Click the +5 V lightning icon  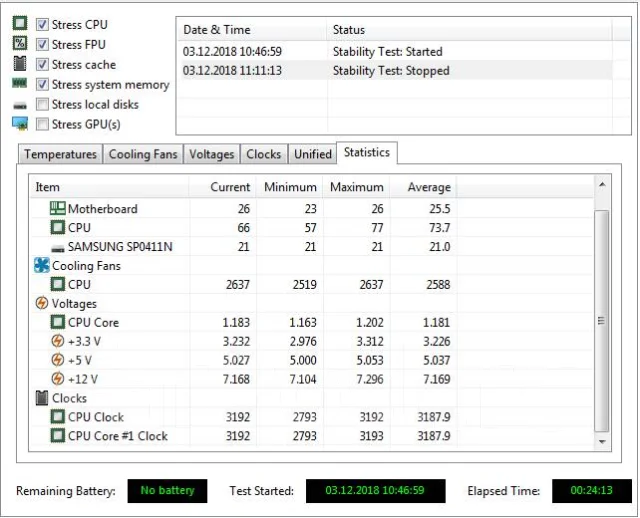[58, 360]
